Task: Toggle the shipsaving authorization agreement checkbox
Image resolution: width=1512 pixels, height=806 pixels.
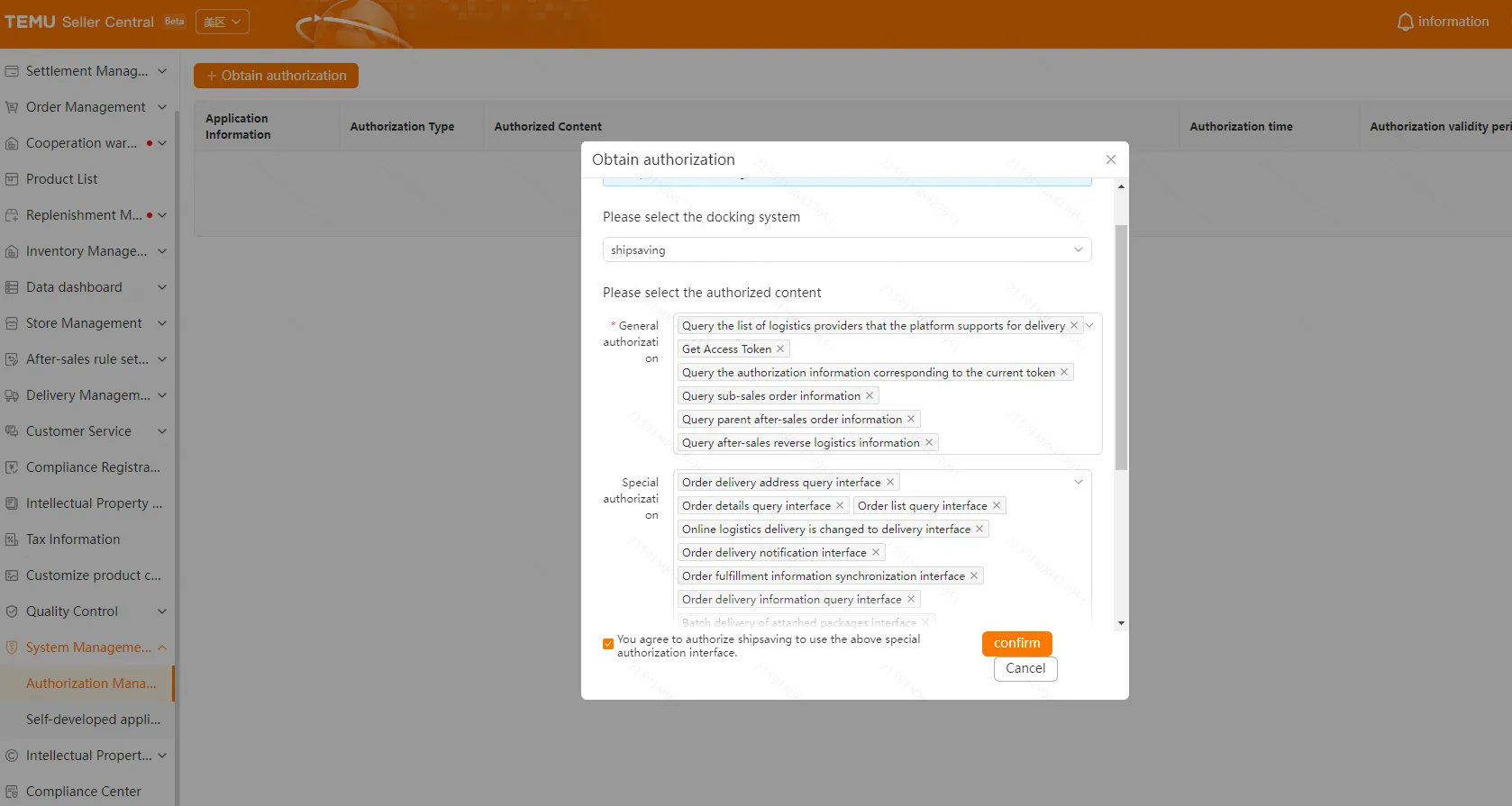Action: (x=608, y=644)
